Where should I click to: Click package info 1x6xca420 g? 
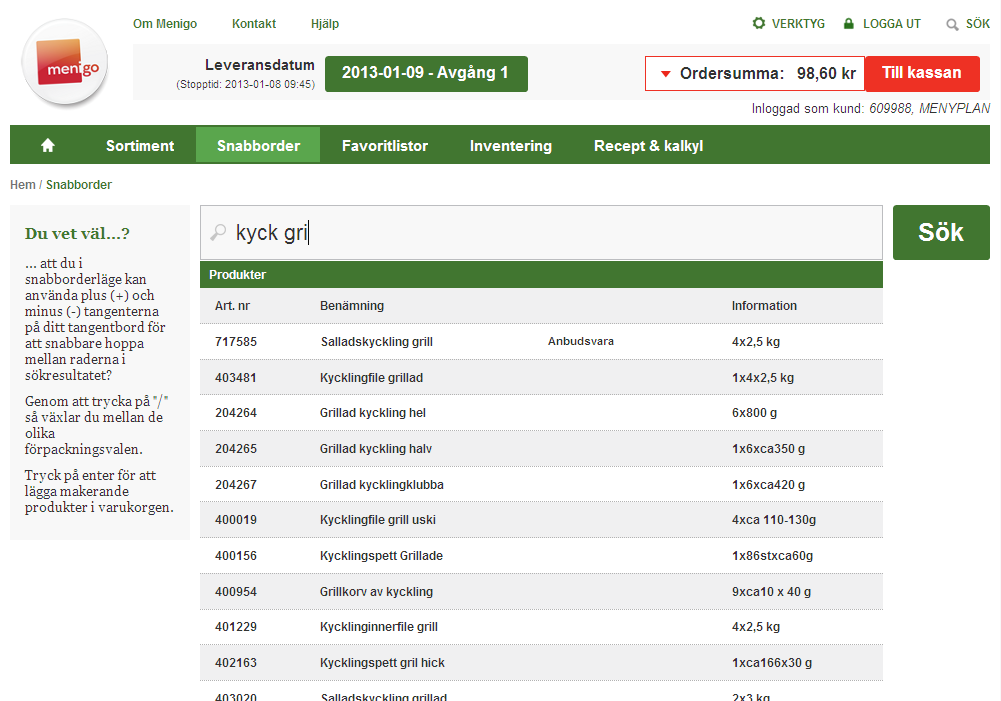point(768,485)
